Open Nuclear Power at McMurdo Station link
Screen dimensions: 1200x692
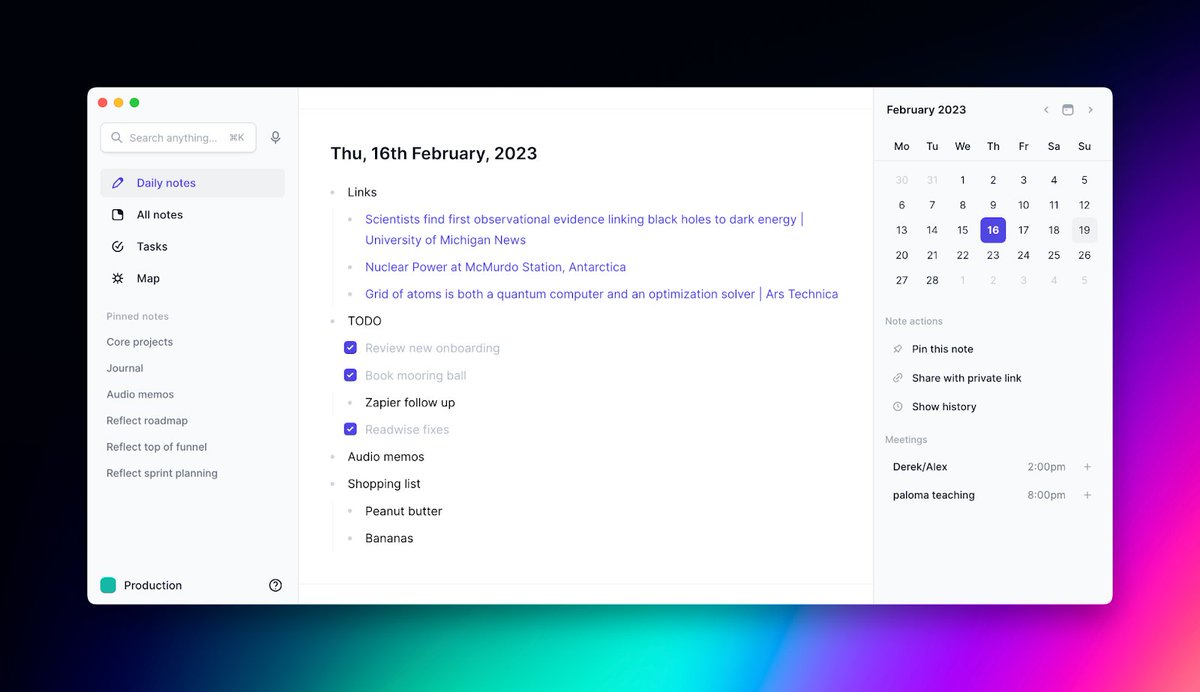pyautogui.click(x=495, y=267)
